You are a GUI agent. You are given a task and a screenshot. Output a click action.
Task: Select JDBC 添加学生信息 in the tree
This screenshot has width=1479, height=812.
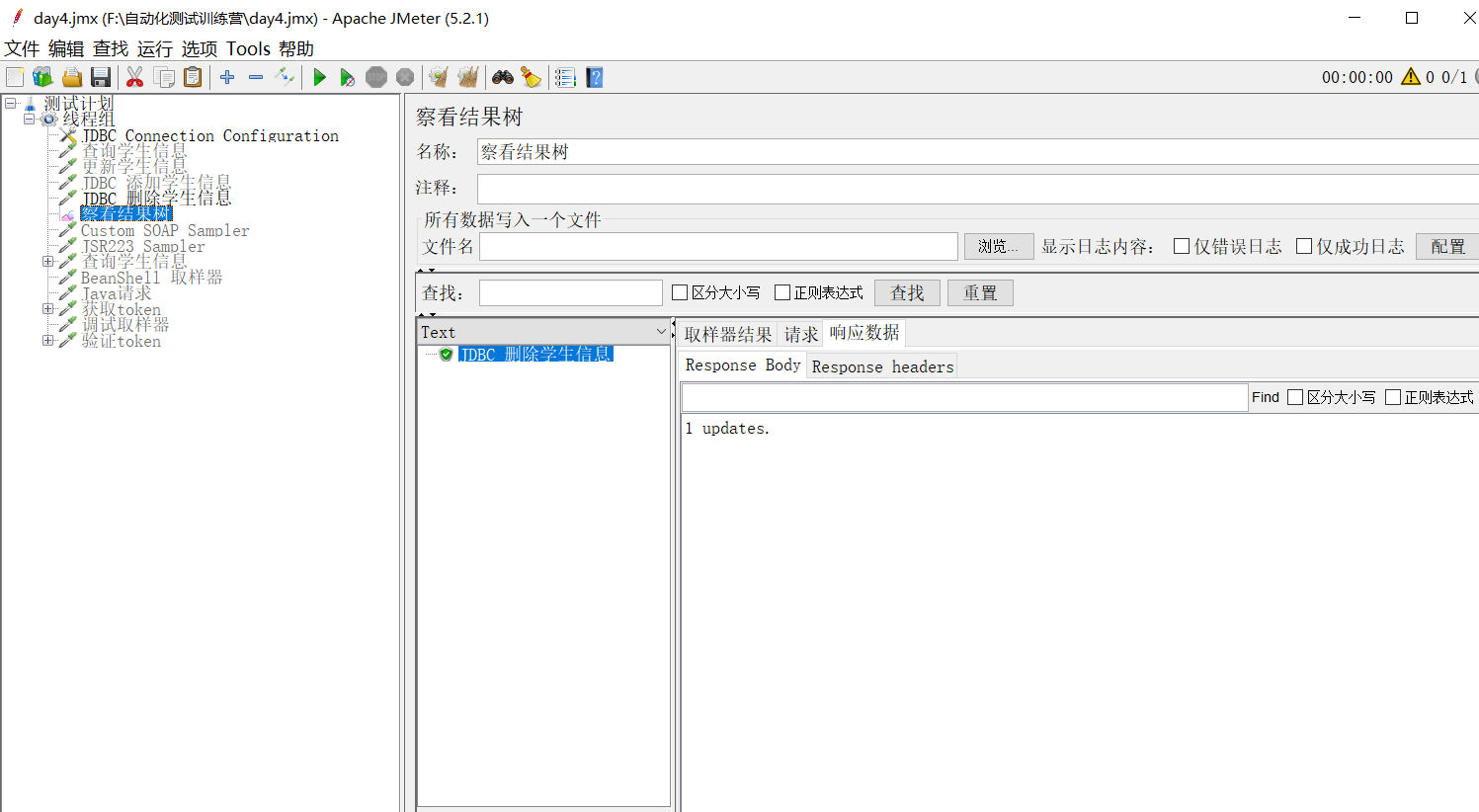click(x=156, y=183)
